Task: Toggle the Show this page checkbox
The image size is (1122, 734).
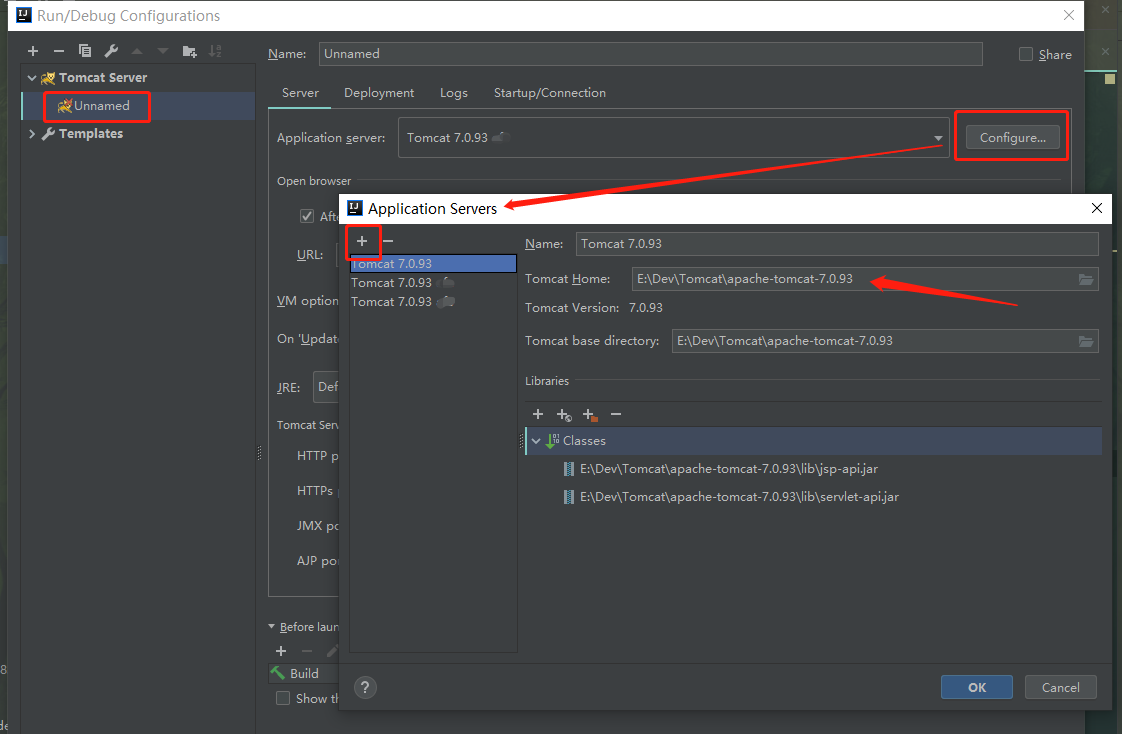Action: [283, 698]
